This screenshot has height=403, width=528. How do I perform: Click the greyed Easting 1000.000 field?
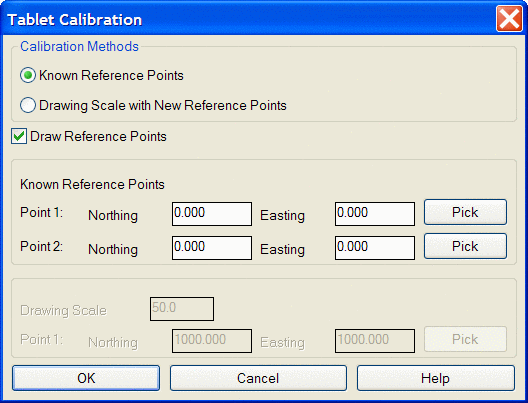point(375,341)
